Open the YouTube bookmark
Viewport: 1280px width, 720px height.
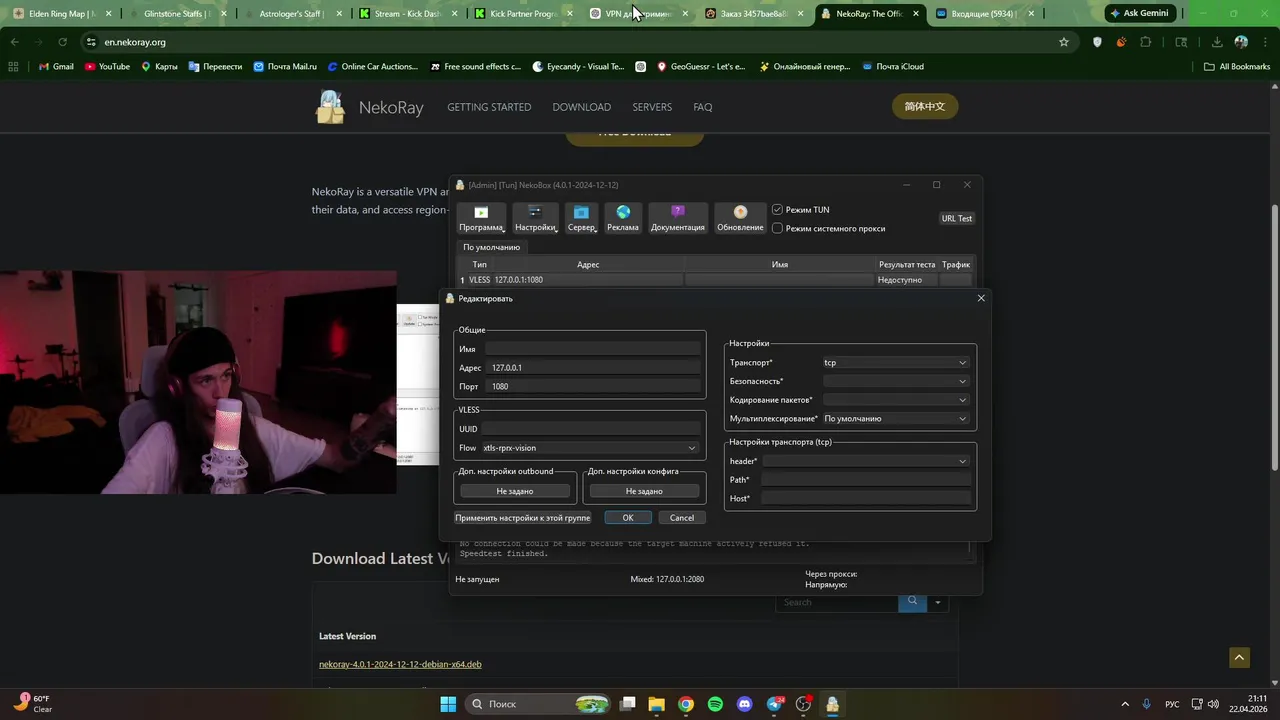point(107,66)
